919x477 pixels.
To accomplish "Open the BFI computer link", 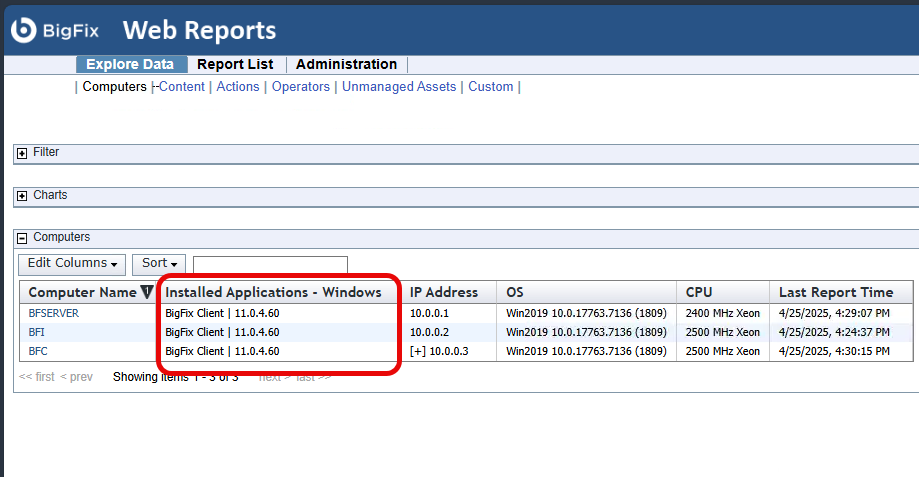I will (36, 332).
